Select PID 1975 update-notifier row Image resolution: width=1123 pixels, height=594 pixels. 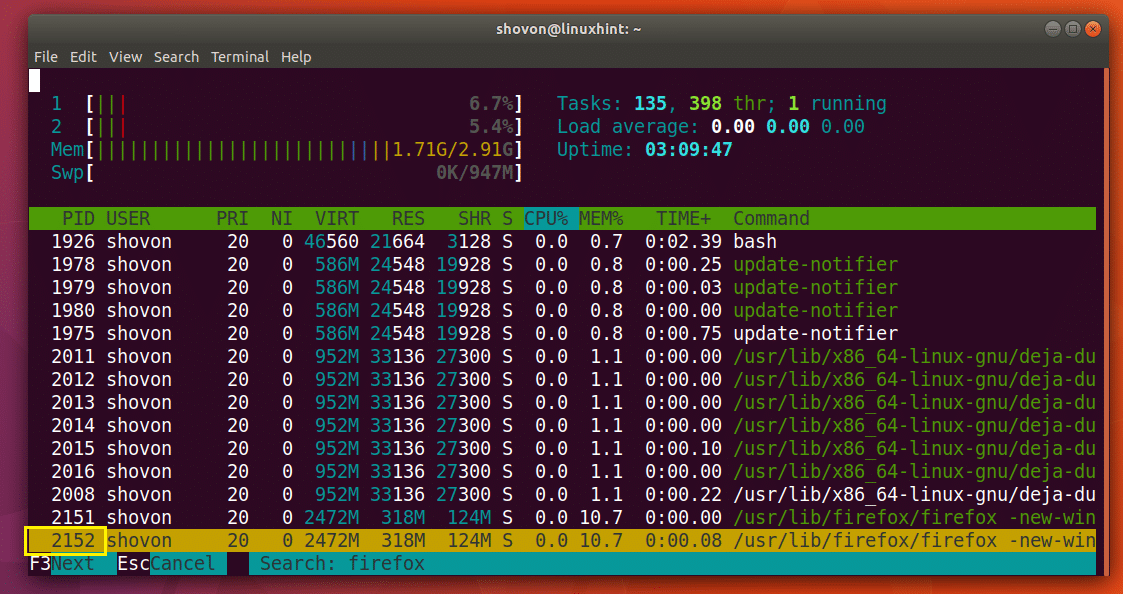tap(562, 333)
